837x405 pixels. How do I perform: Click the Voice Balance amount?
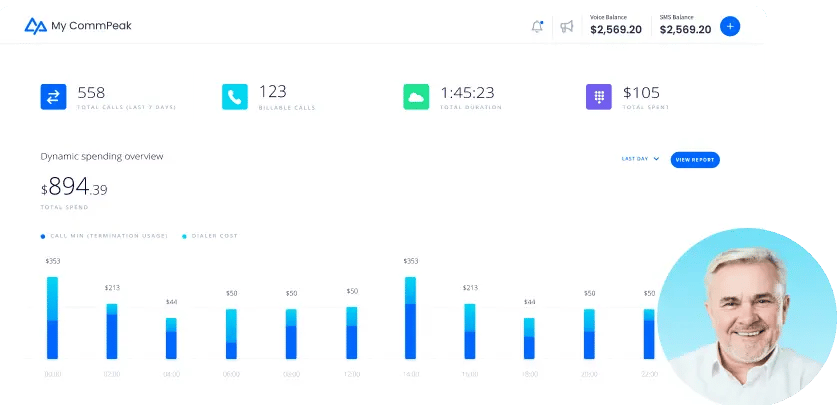tap(616, 30)
